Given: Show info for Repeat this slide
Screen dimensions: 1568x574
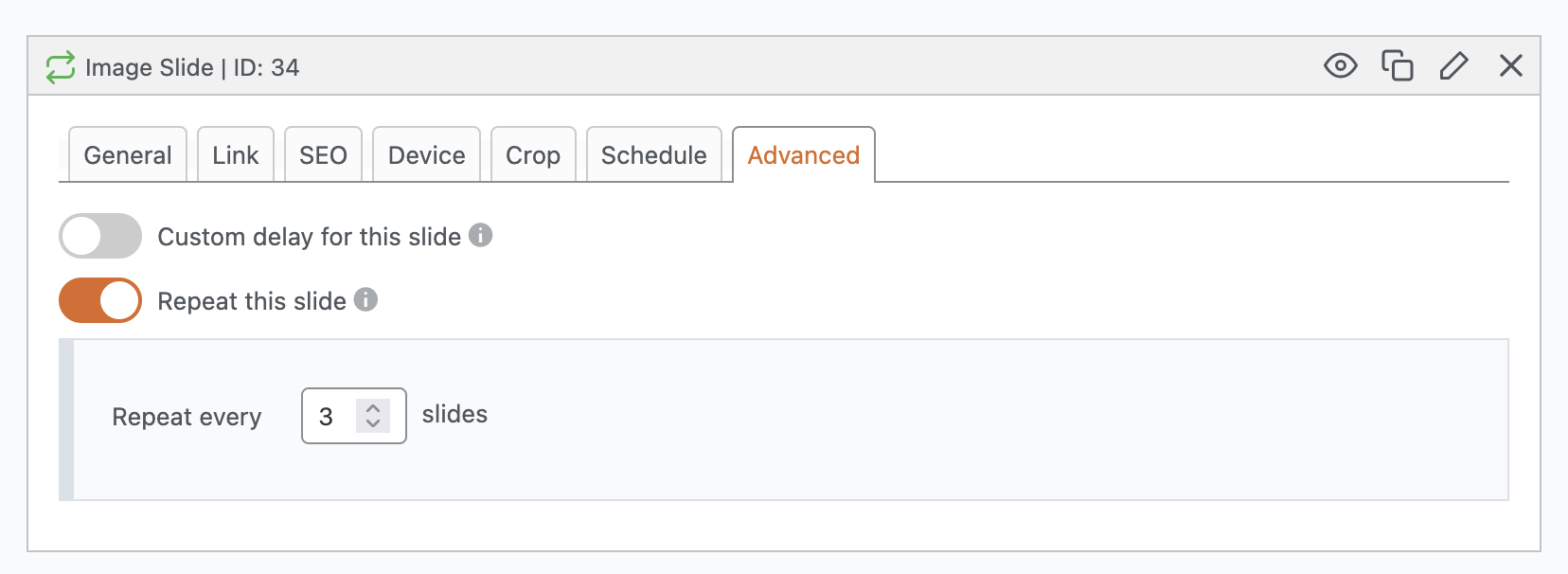Looking at the screenshot, I should 365,299.
